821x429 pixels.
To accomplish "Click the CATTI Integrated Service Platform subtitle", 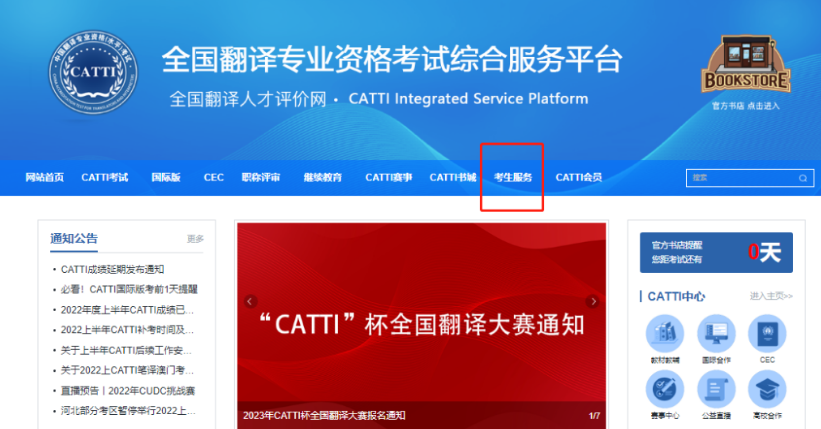I will 469,99.
